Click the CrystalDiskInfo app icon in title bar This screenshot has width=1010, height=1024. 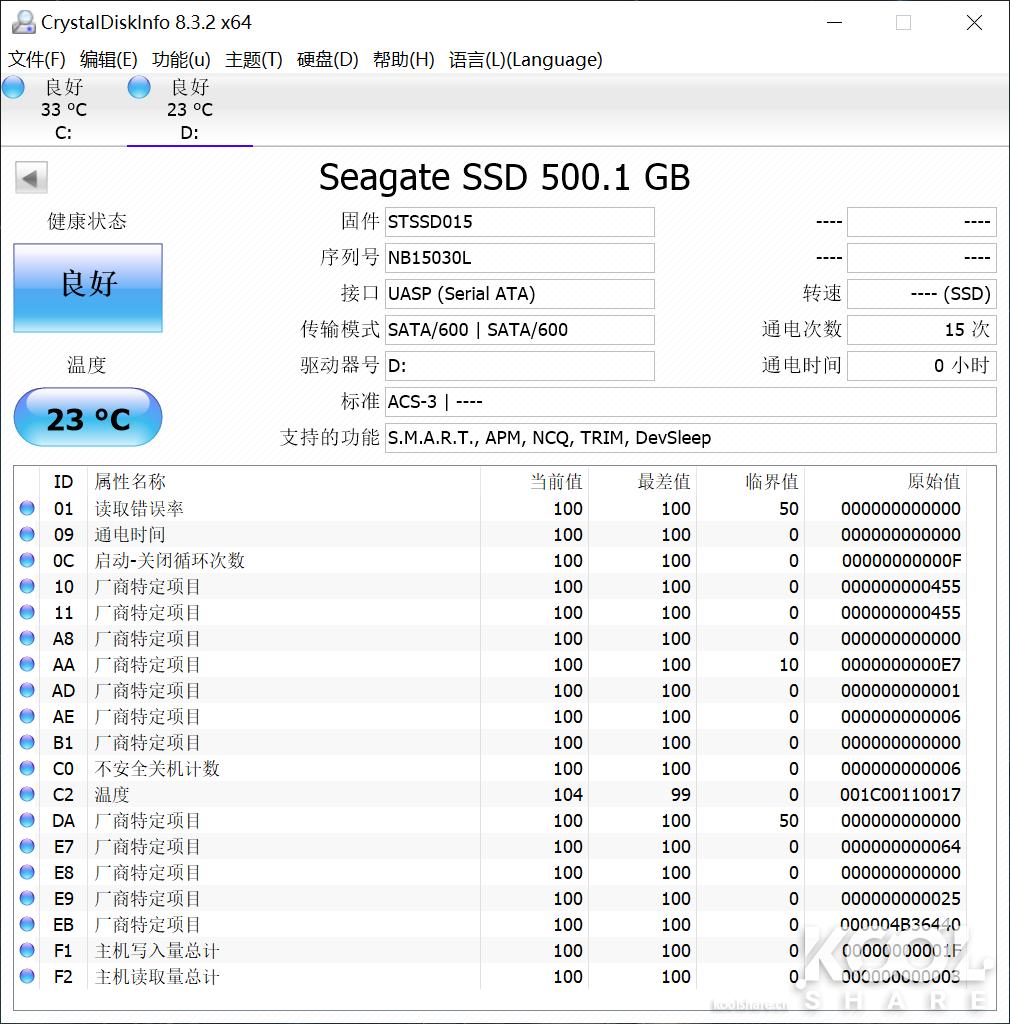tap(22, 22)
